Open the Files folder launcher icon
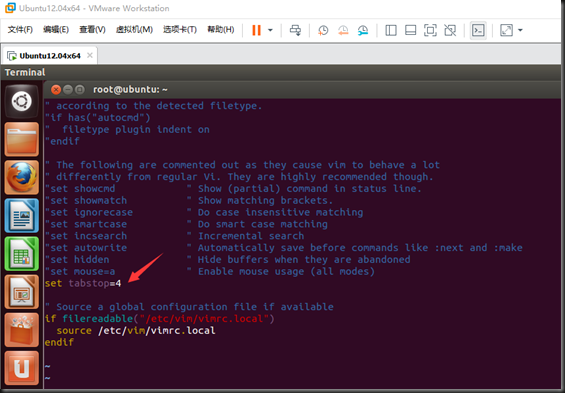The height and width of the screenshot is (393, 565). [x=22, y=139]
